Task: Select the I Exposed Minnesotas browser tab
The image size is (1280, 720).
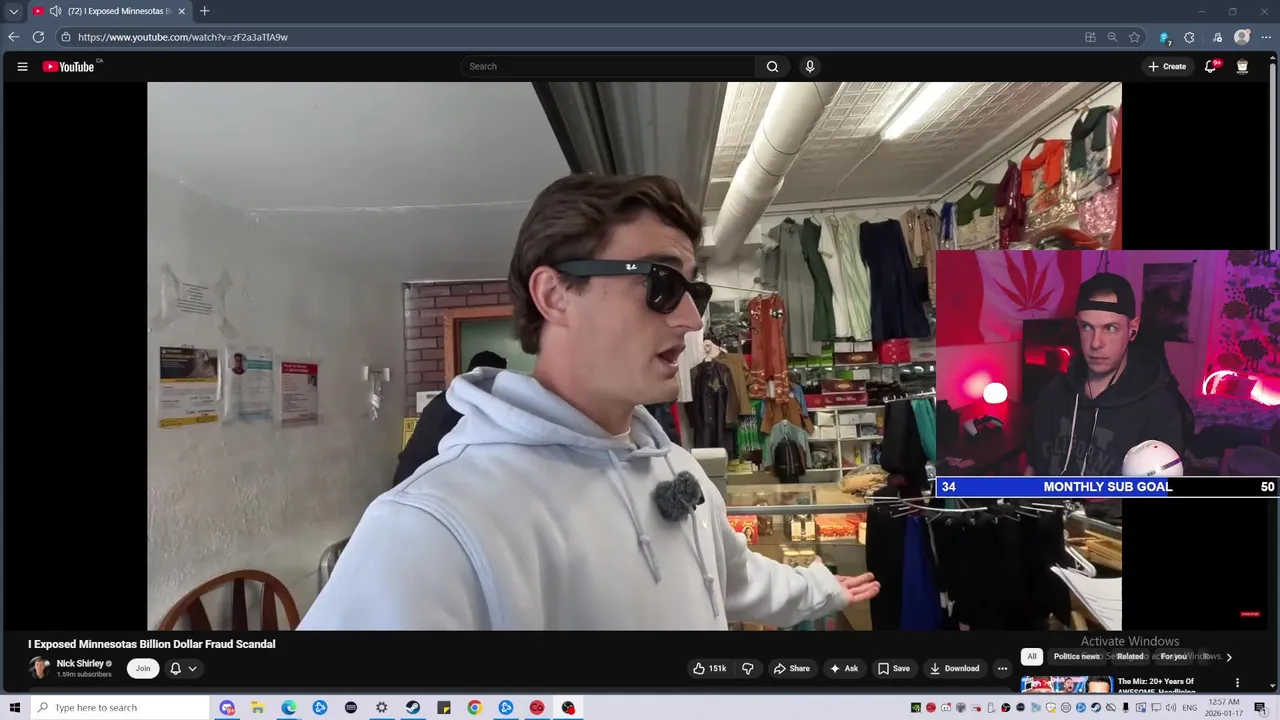Action: point(108,11)
